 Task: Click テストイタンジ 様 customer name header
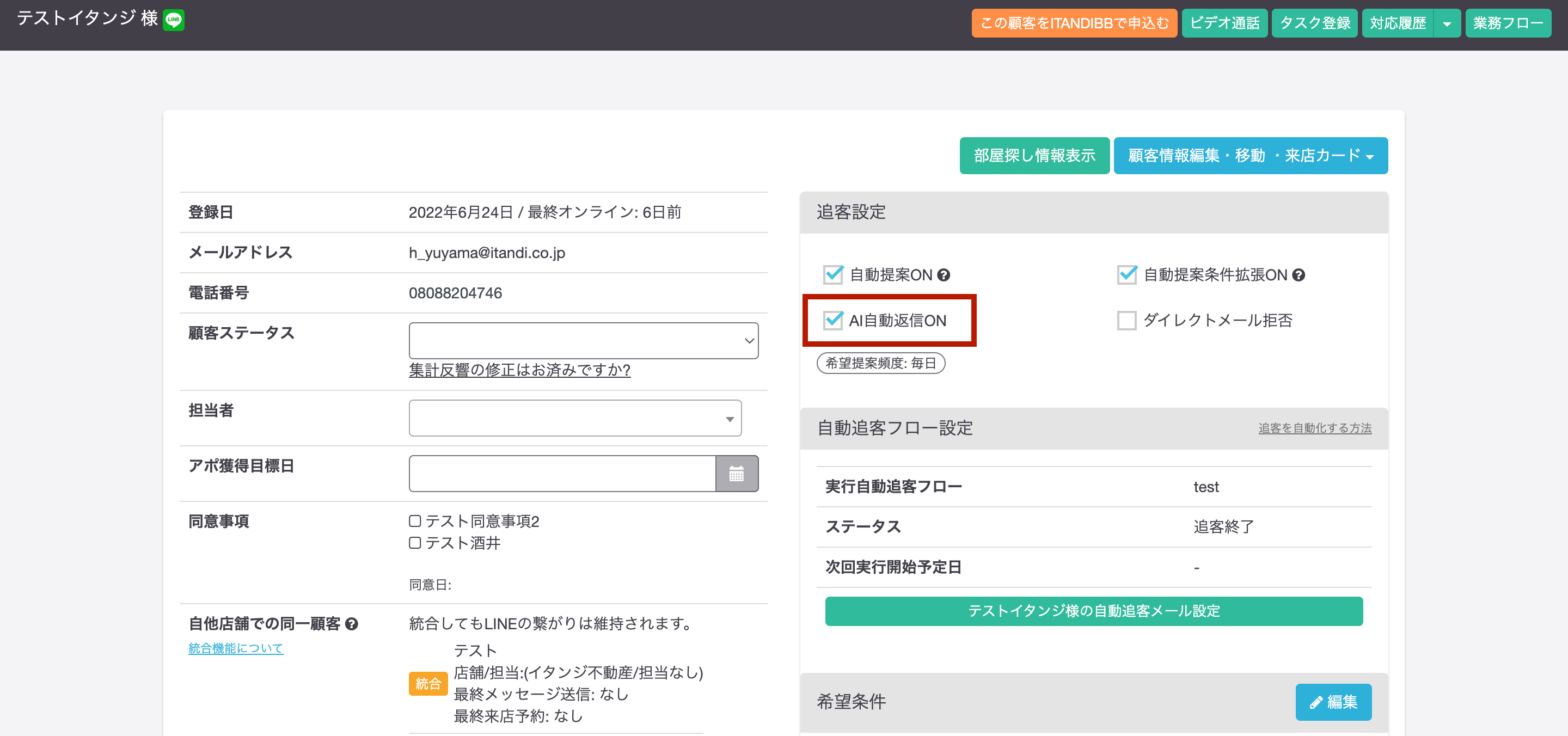point(87,19)
